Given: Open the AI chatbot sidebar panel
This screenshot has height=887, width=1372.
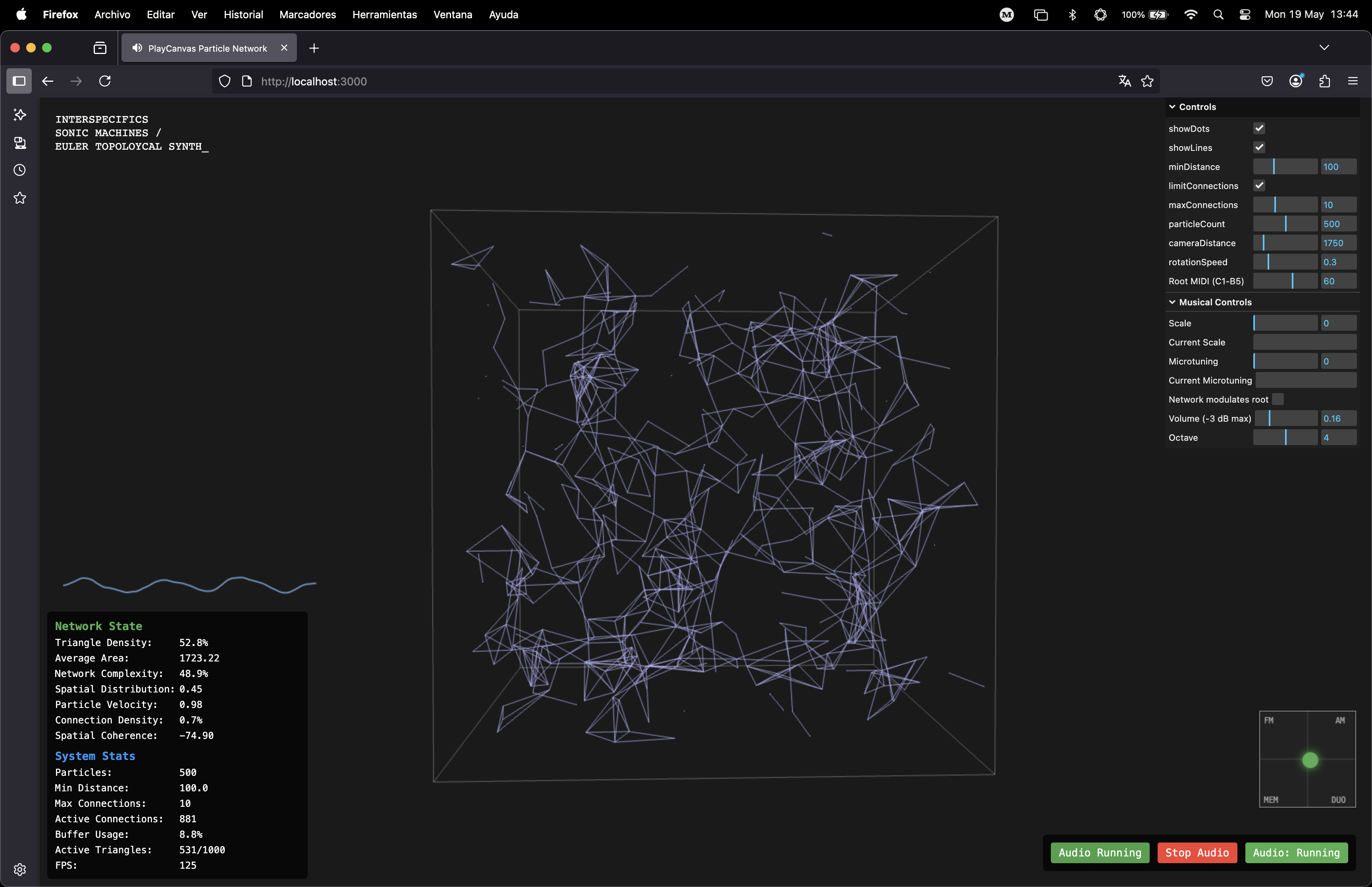Looking at the screenshot, I should click(19, 115).
